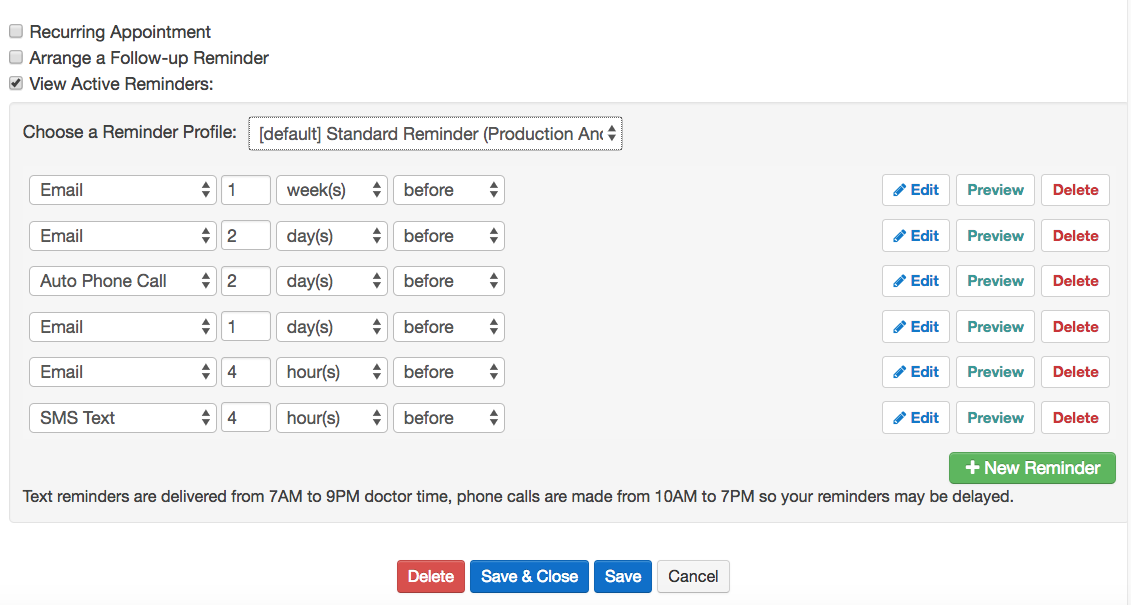Preview the Auto Phone Call reminder

point(995,281)
